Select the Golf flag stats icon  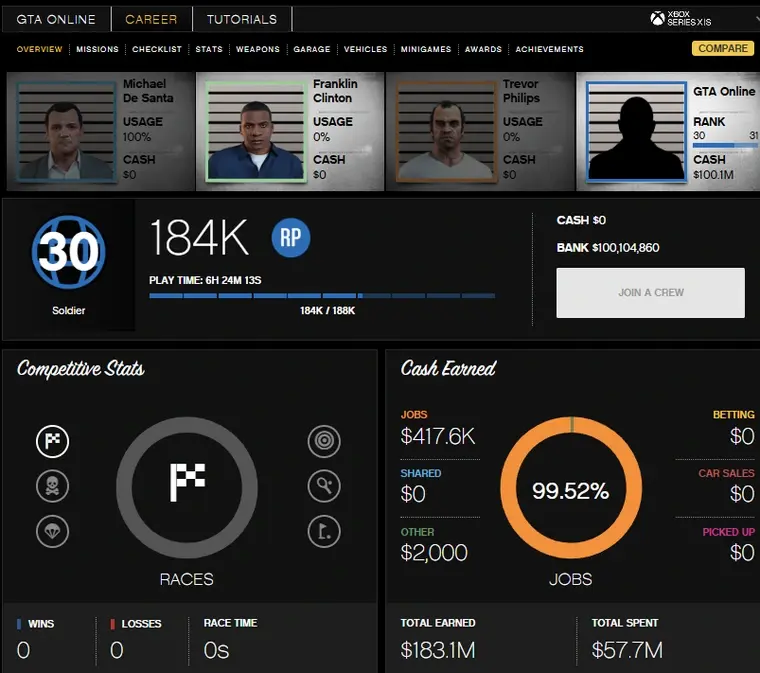[x=324, y=531]
